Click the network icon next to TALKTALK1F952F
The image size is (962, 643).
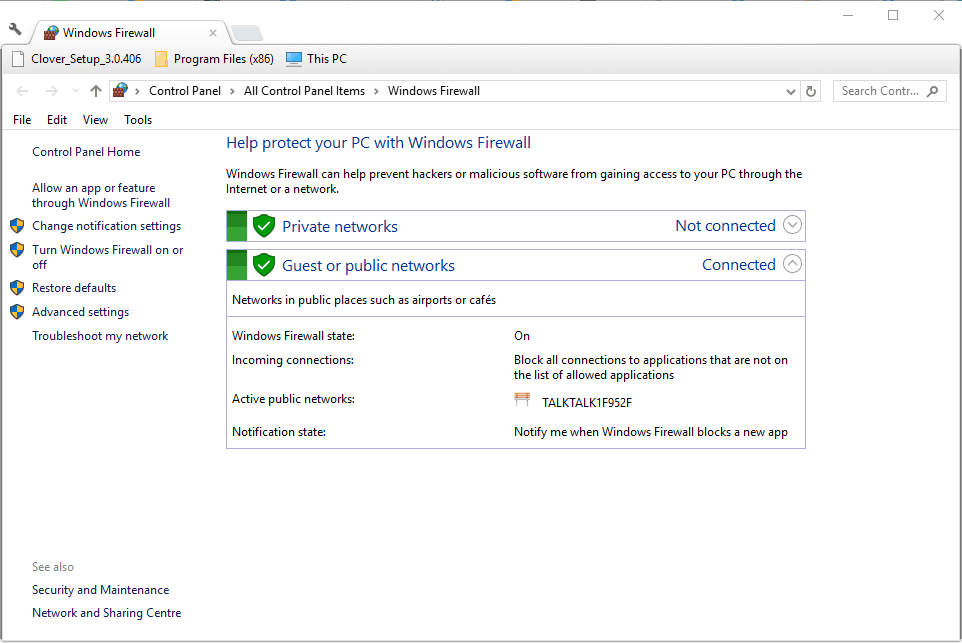pos(521,399)
